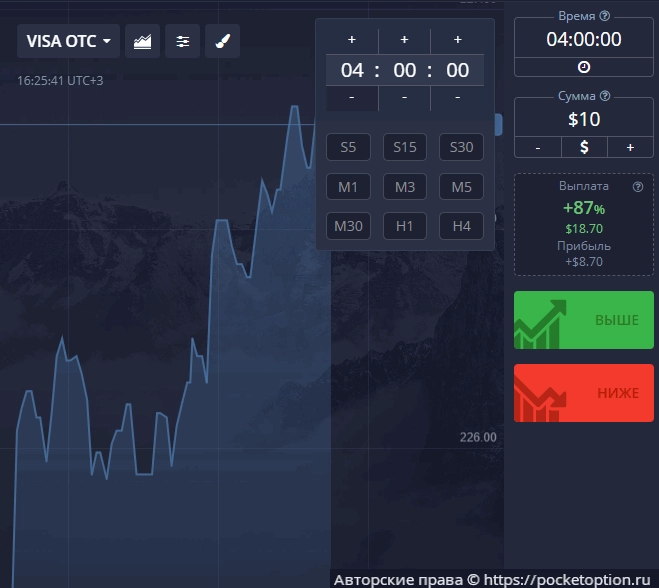This screenshot has height=588, width=659.
Task: Open the VISA OTC asset dropdown
Action: pyautogui.click(x=68, y=42)
